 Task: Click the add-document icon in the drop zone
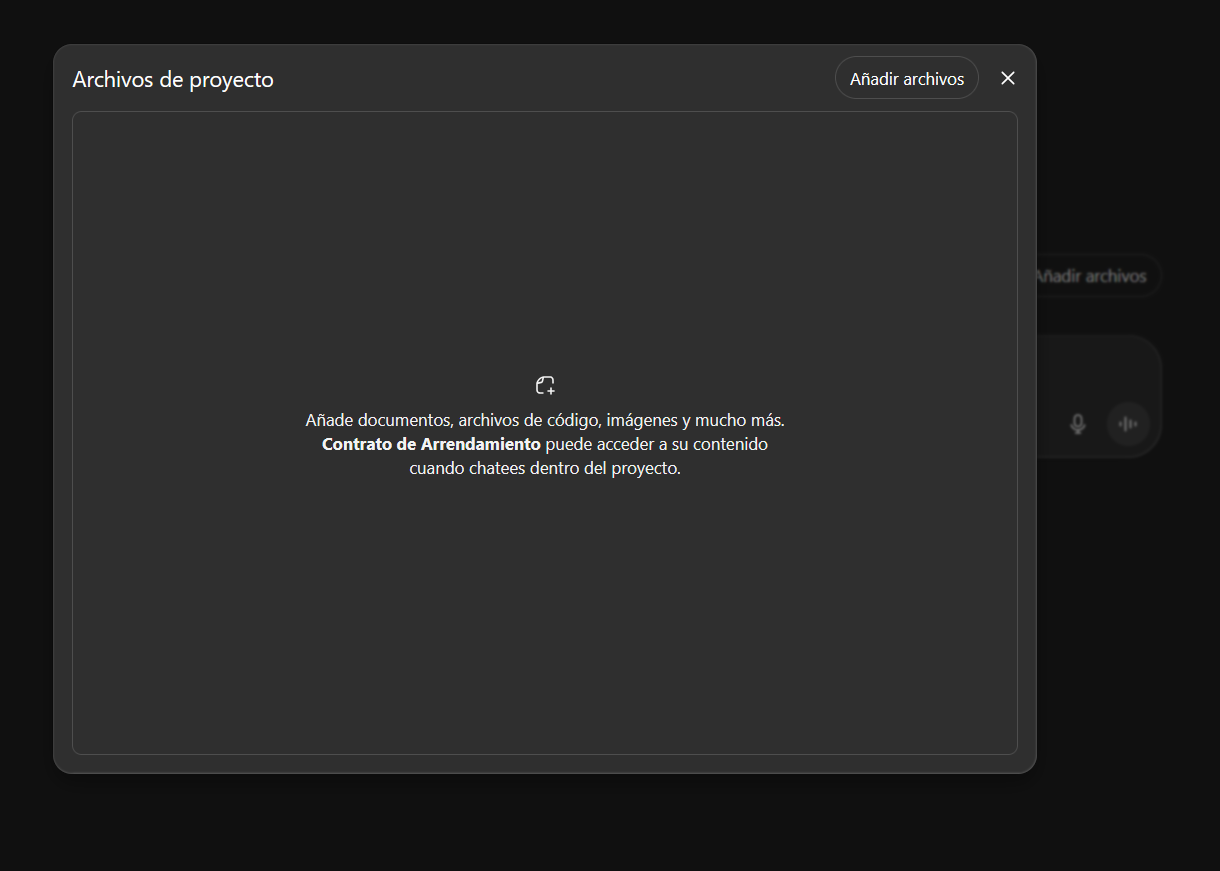coord(545,383)
